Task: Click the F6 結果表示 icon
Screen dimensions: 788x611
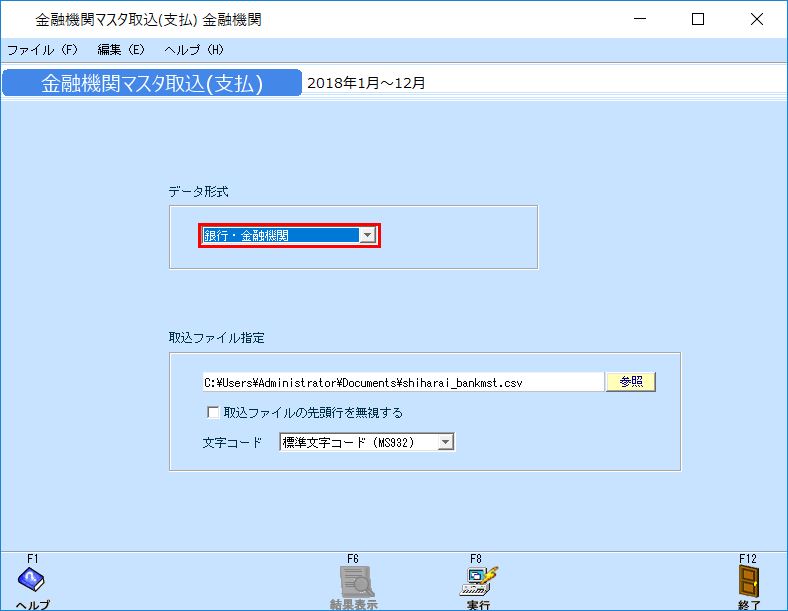Action: (356, 582)
